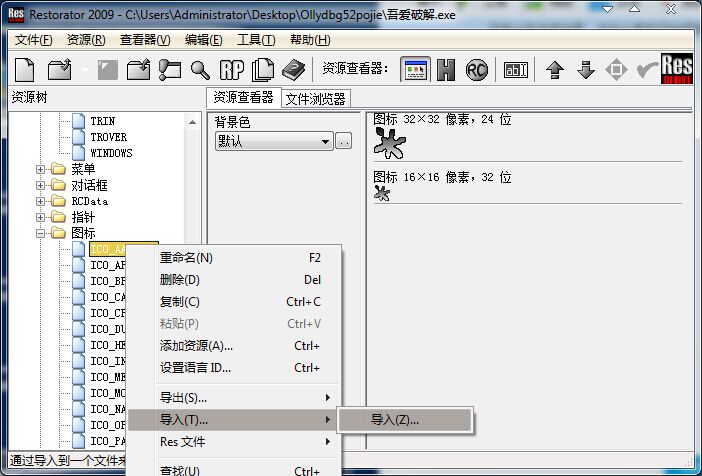
Task: Select the default resource viewer mode icon
Action: pyautogui.click(x=415, y=69)
